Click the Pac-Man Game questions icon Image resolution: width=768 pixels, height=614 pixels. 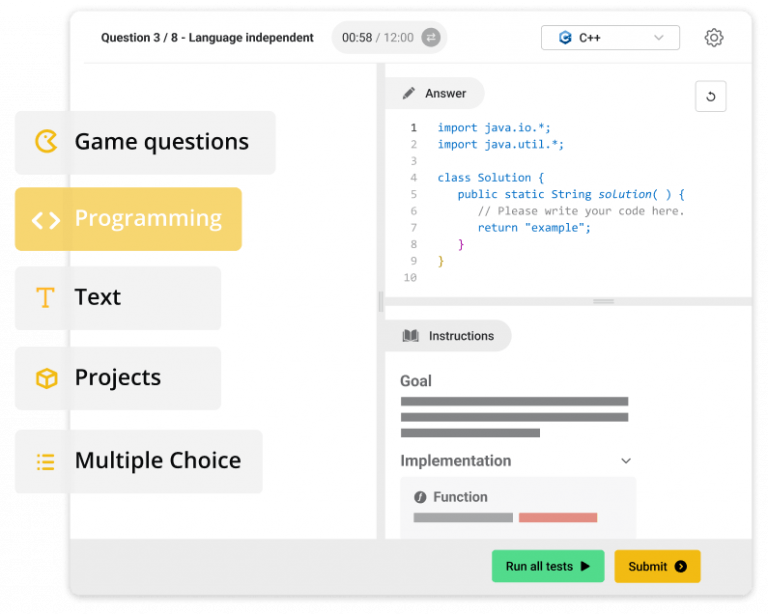[46, 142]
